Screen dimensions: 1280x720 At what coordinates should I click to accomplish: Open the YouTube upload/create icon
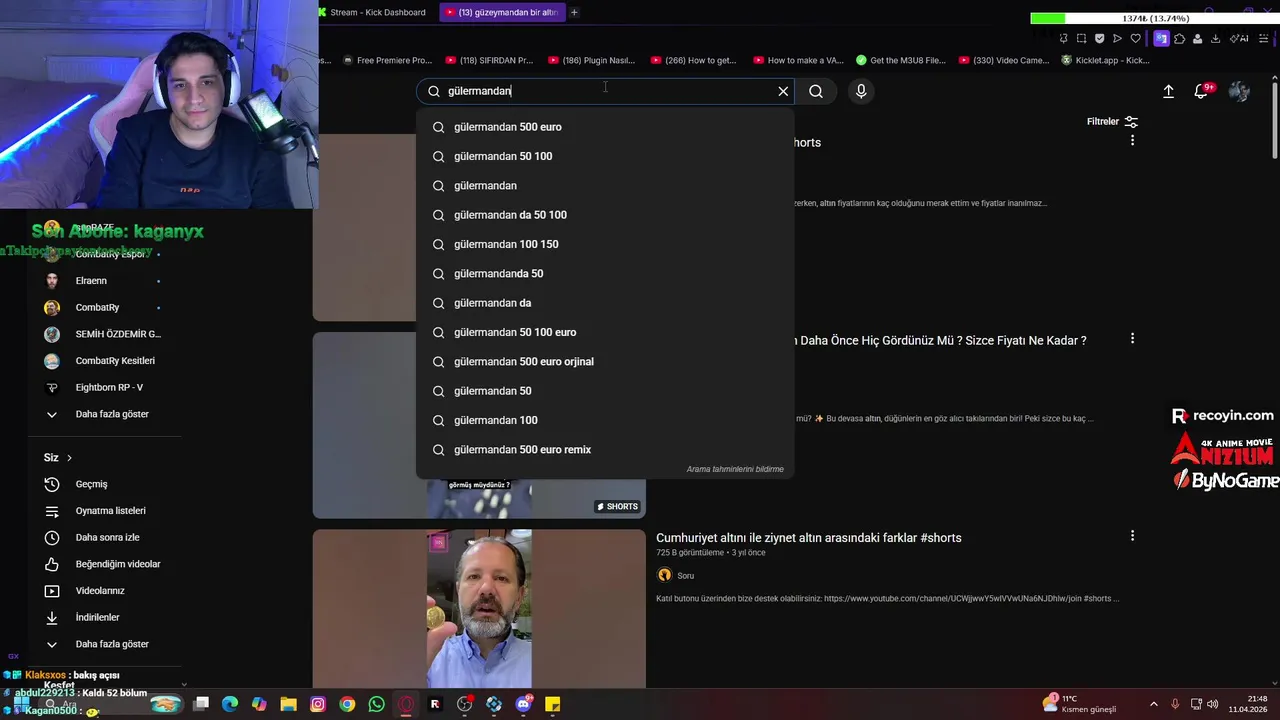point(1168,91)
